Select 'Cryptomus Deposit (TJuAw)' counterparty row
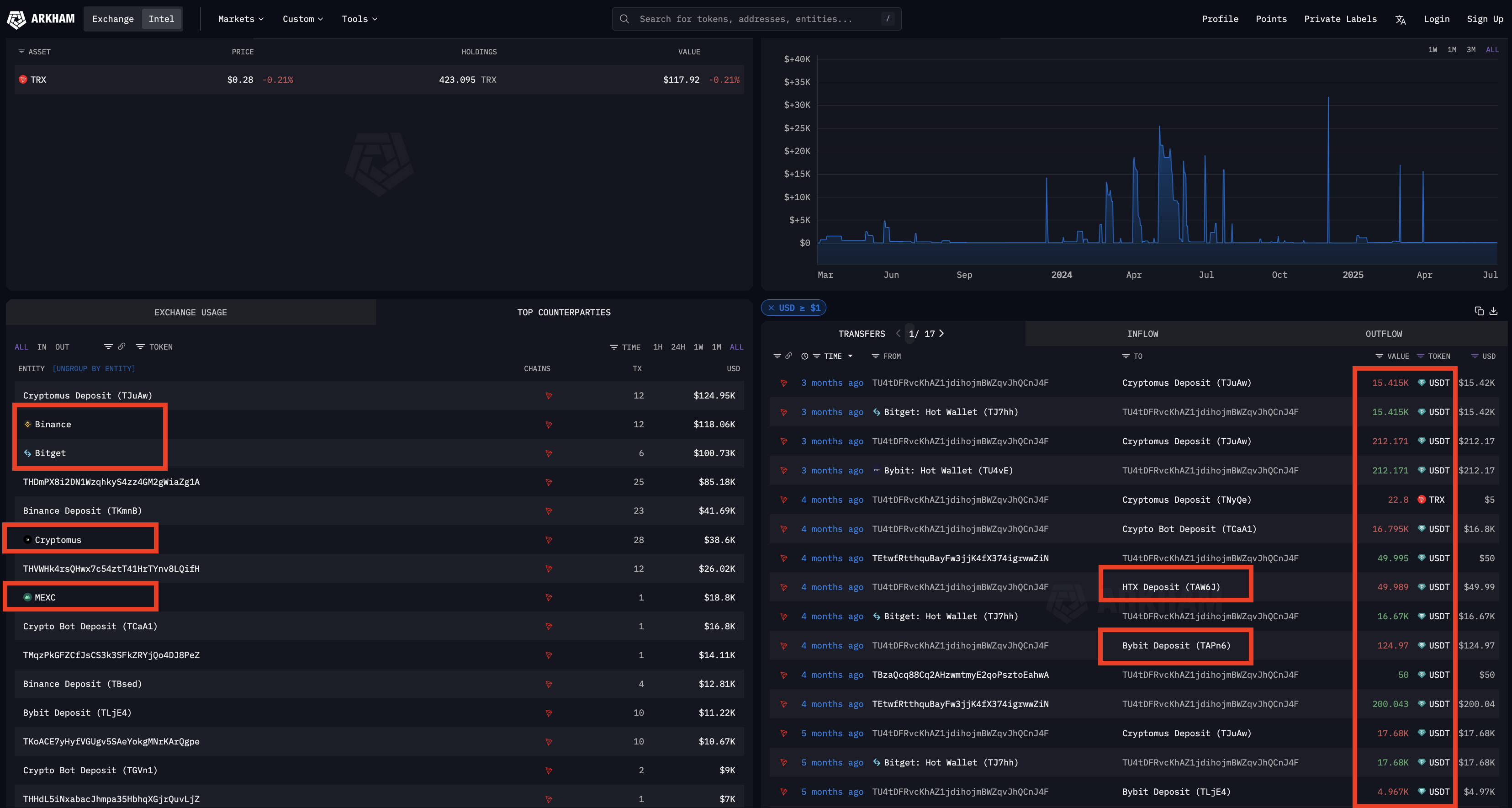Image resolution: width=1512 pixels, height=808 pixels. pos(379,395)
